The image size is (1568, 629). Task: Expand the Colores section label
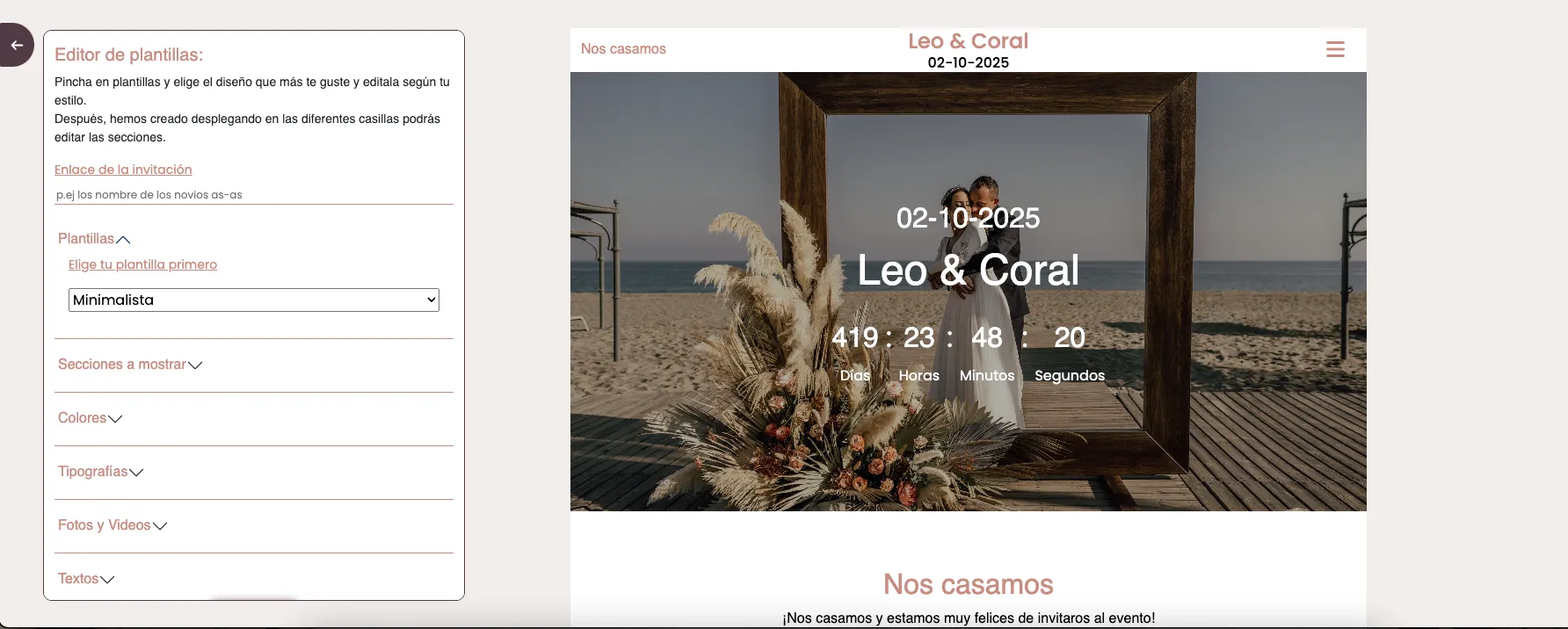click(82, 418)
